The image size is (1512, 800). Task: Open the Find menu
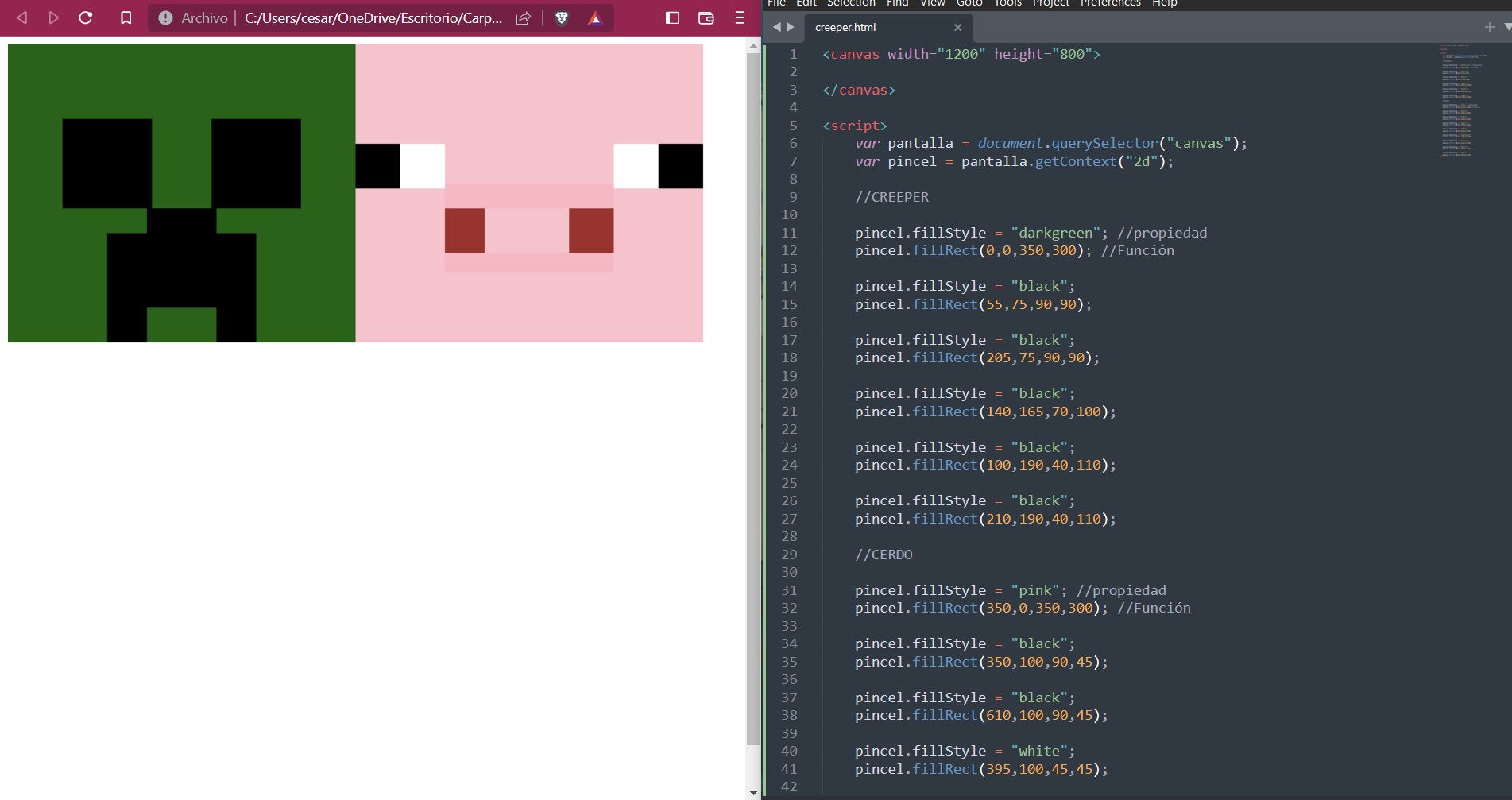pos(897,3)
